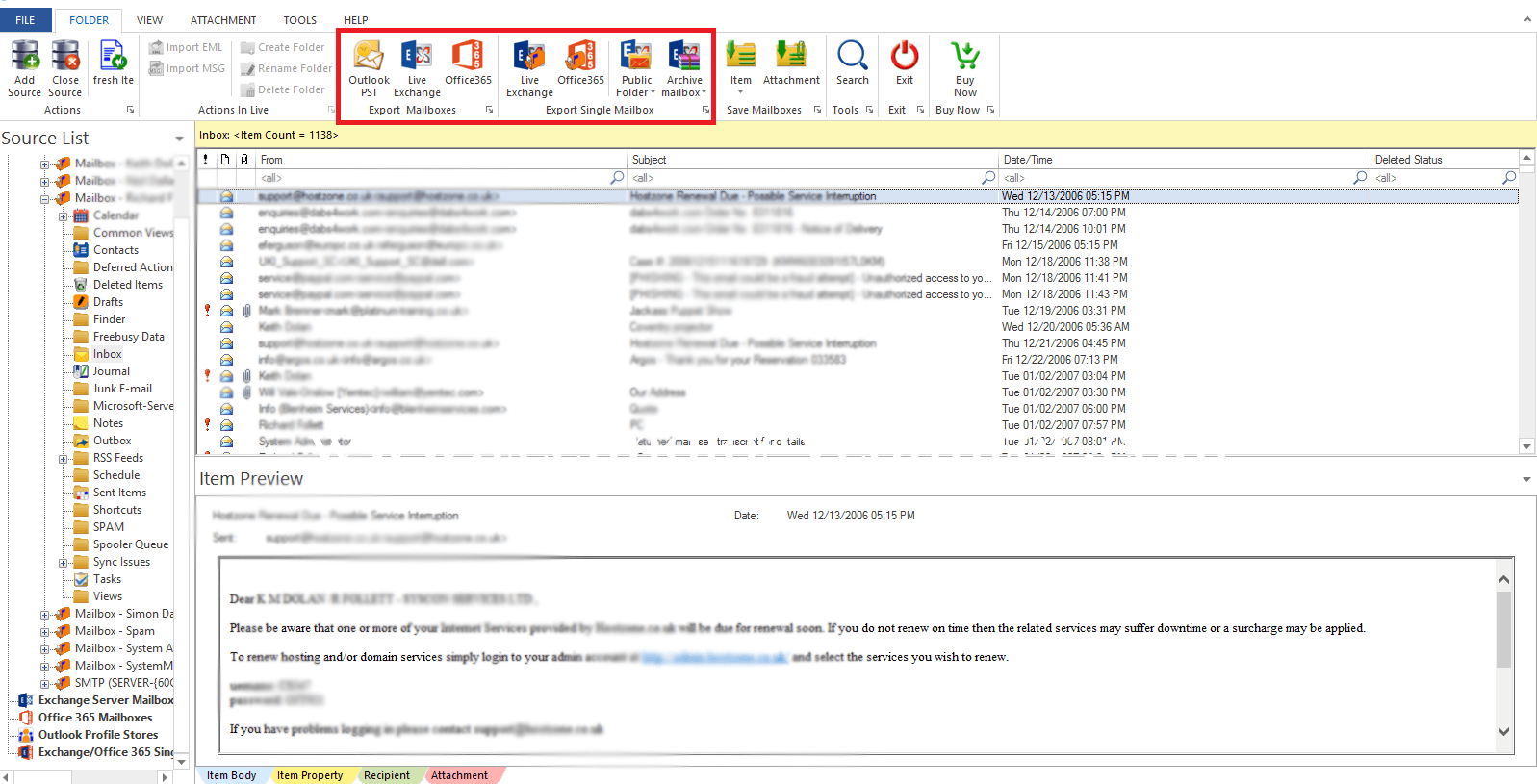Click the Item save icon

click(741, 56)
